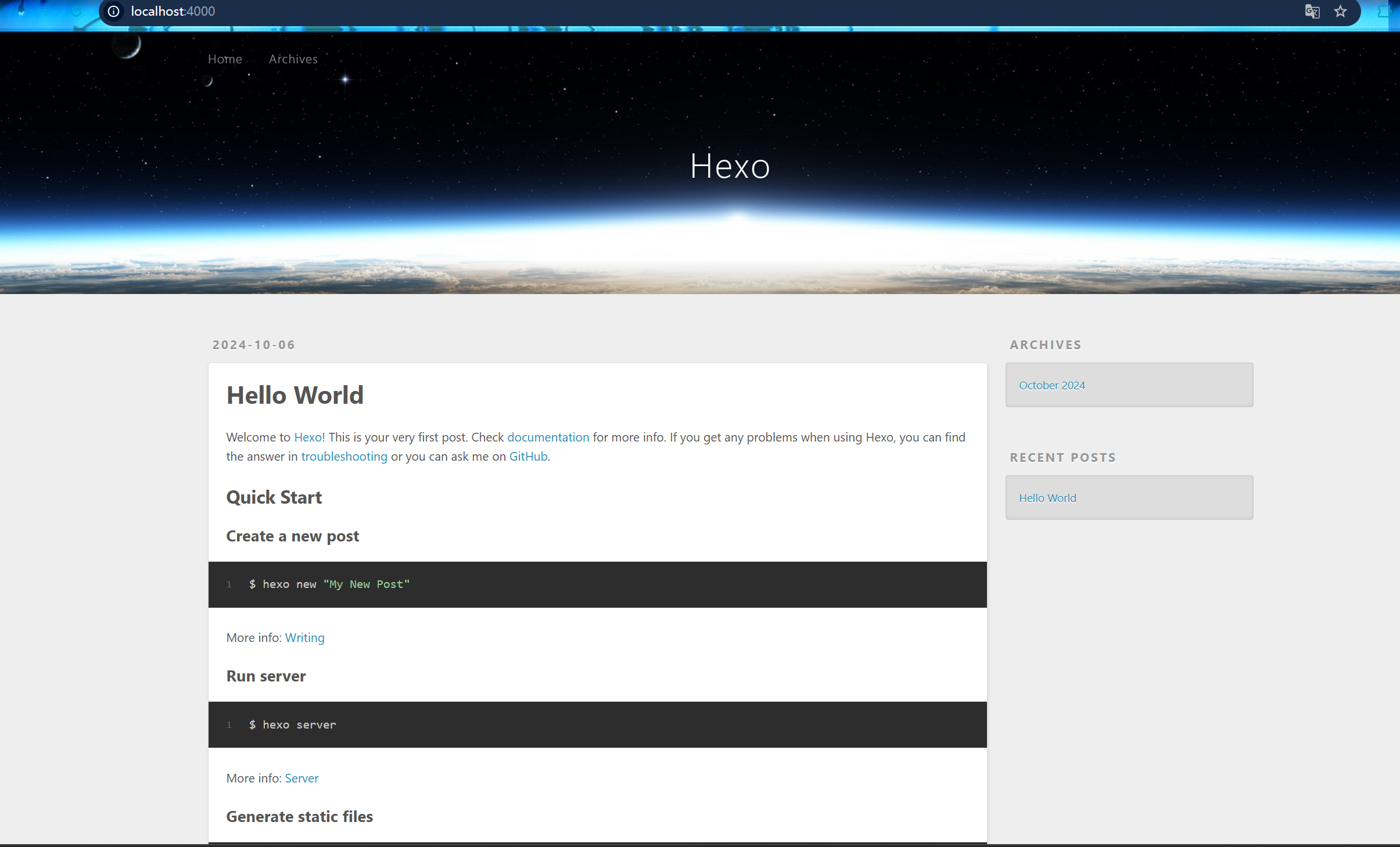
Task: Open the Hello World post title
Action: 295,395
